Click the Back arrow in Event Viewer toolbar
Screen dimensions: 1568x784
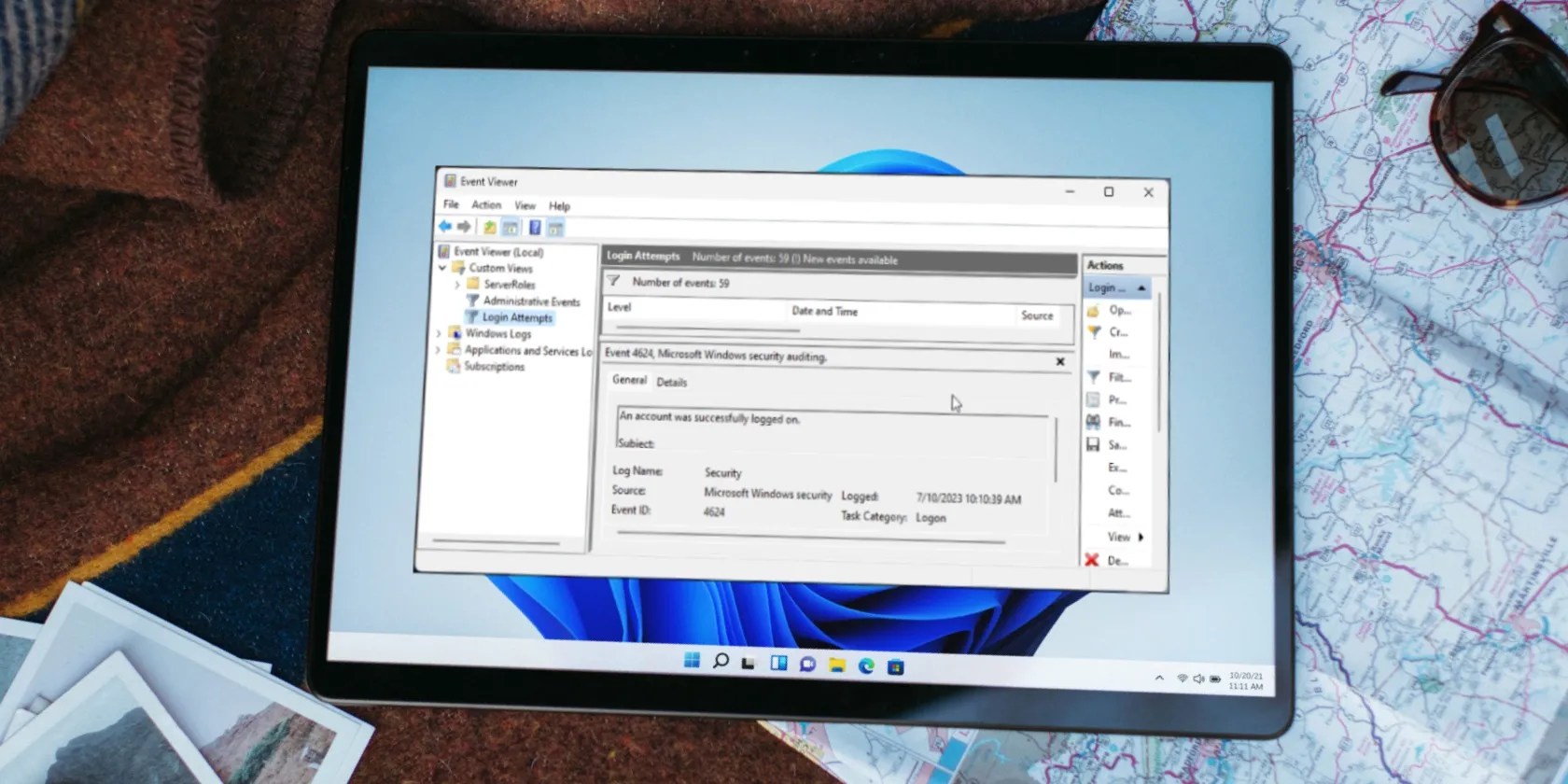point(445,226)
